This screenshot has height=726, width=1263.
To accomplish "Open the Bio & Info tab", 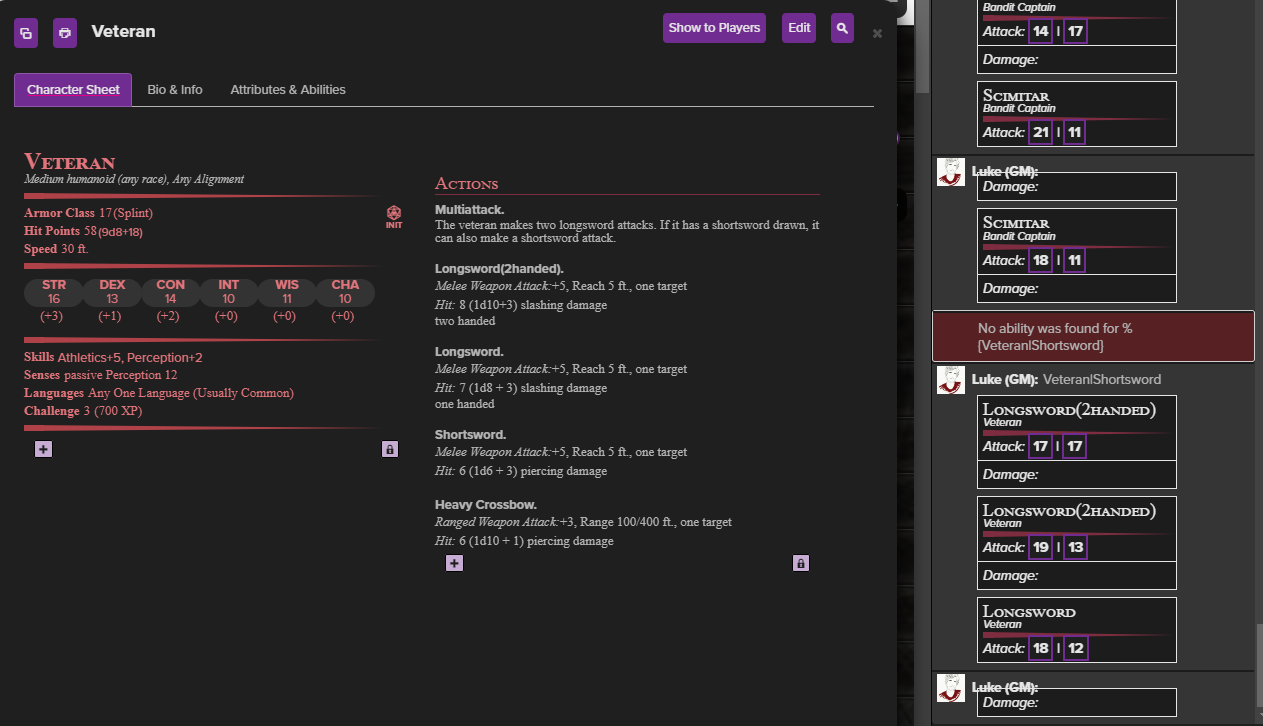I will [175, 90].
